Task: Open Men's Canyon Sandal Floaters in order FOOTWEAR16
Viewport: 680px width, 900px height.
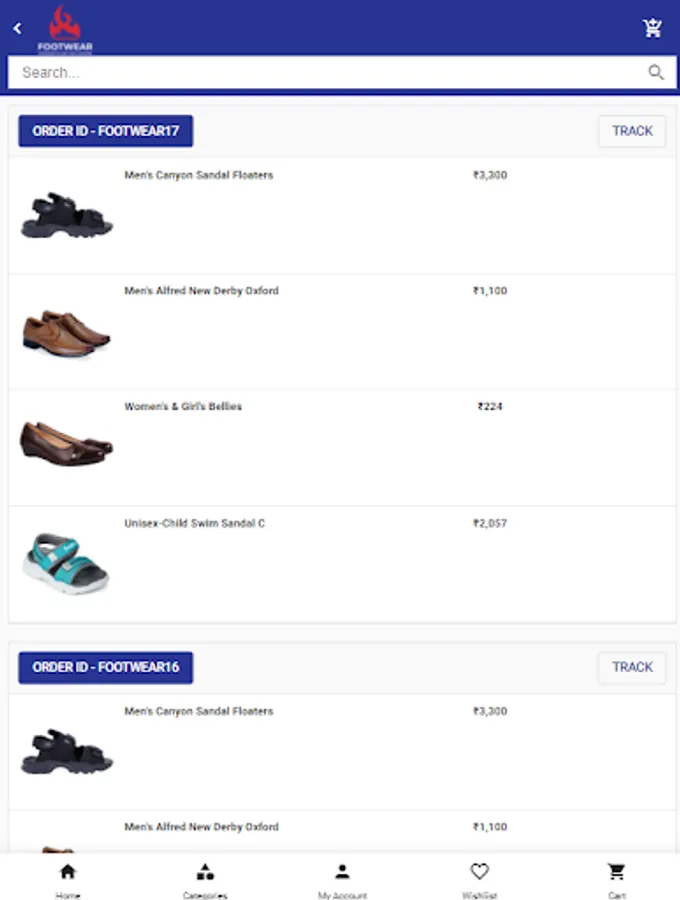Action: point(198,711)
